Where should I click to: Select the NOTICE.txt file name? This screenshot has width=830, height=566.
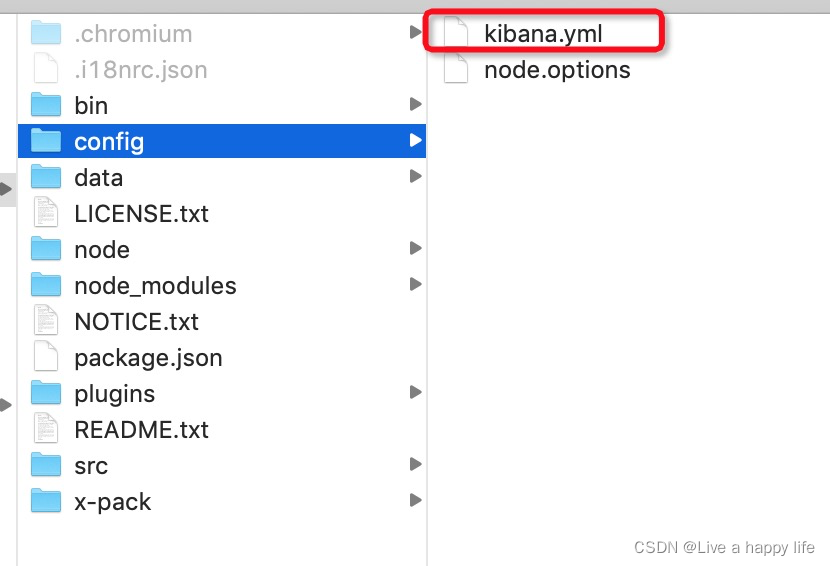136,321
